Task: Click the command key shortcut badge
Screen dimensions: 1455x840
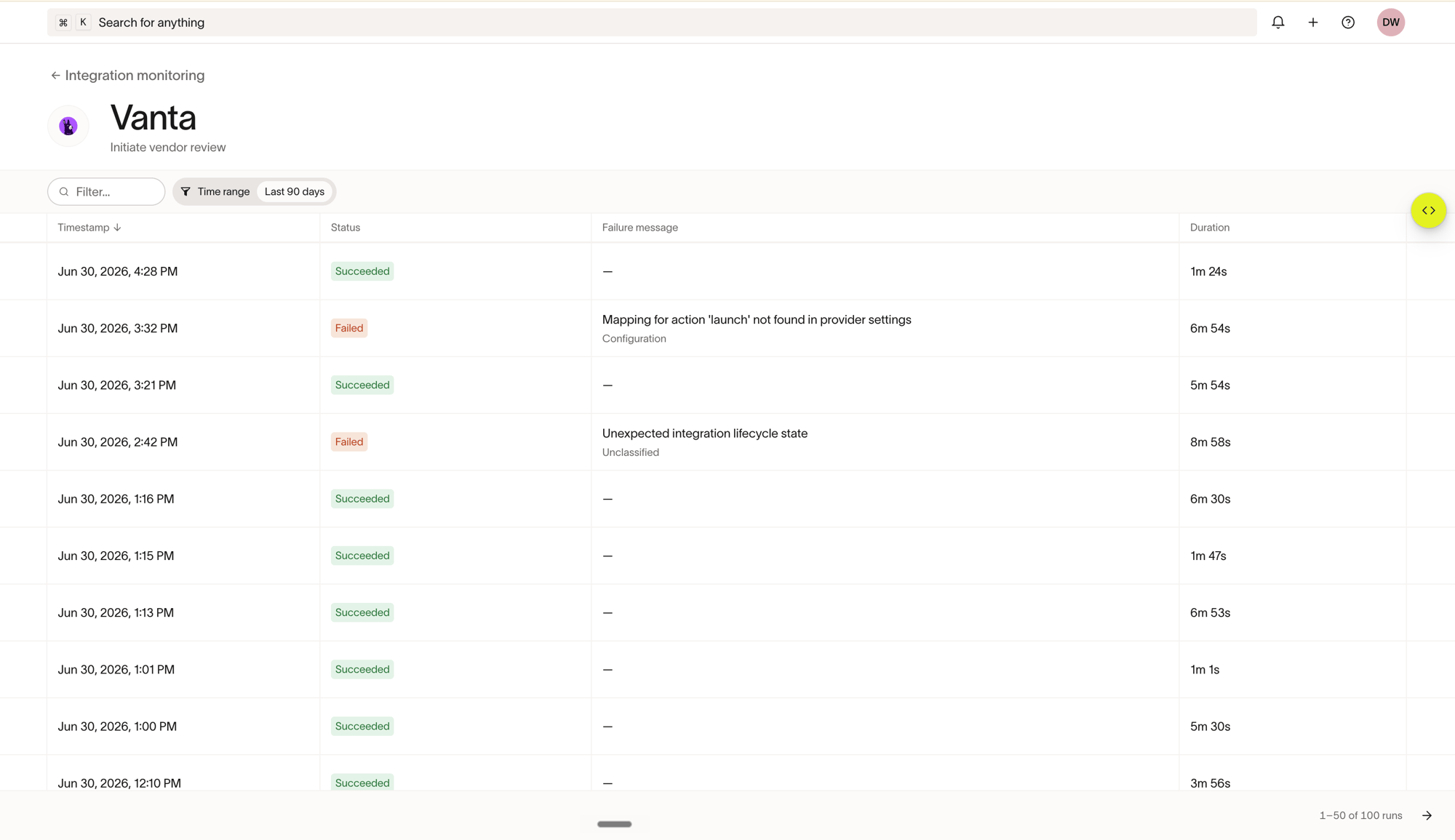Action: tap(63, 23)
